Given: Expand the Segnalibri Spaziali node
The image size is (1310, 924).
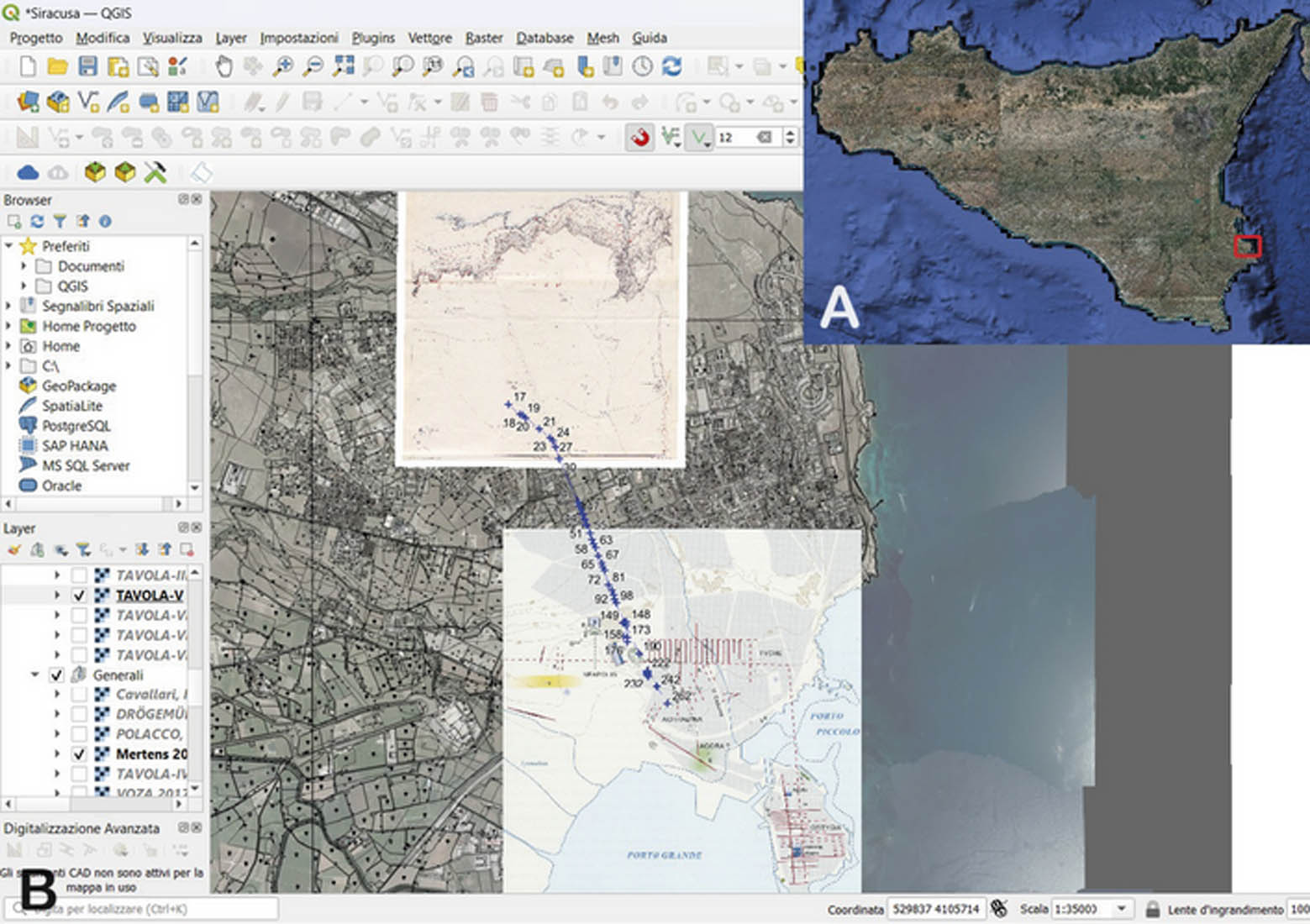Looking at the screenshot, I should (9, 307).
